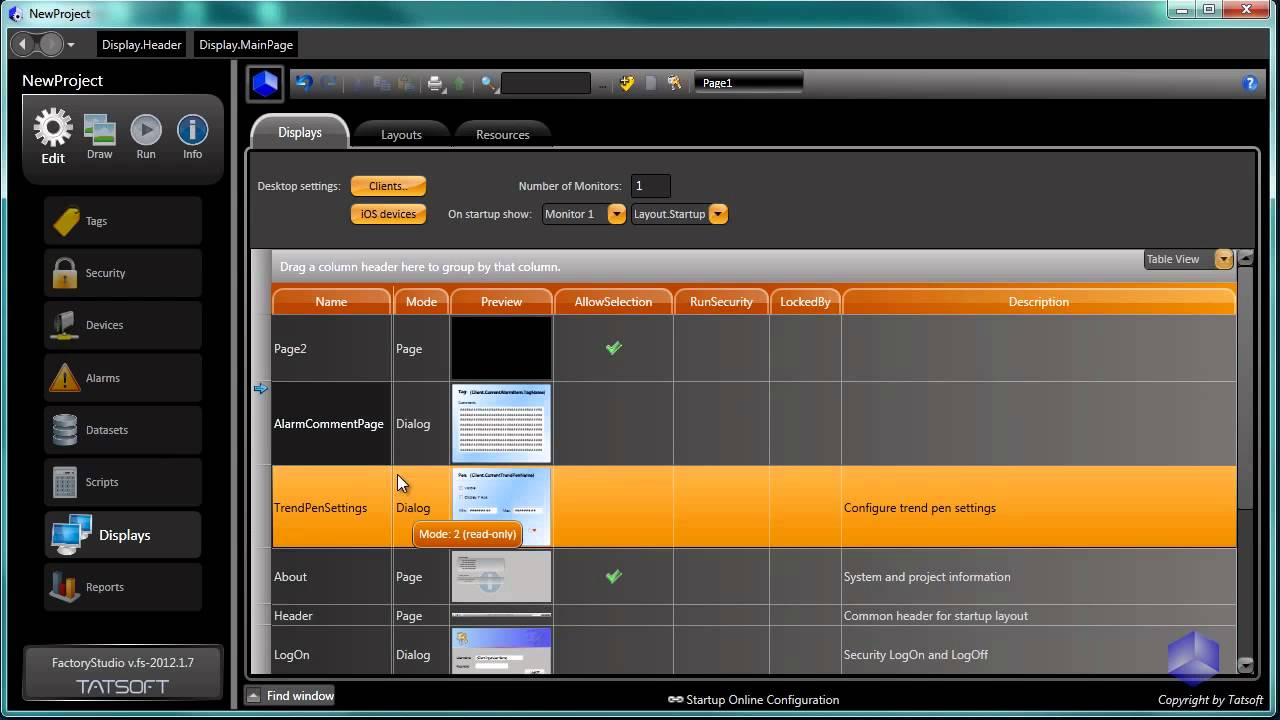The height and width of the screenshot is (720, 1280).
Task: Switch to the Resources tab
Action: click(503, 134)
